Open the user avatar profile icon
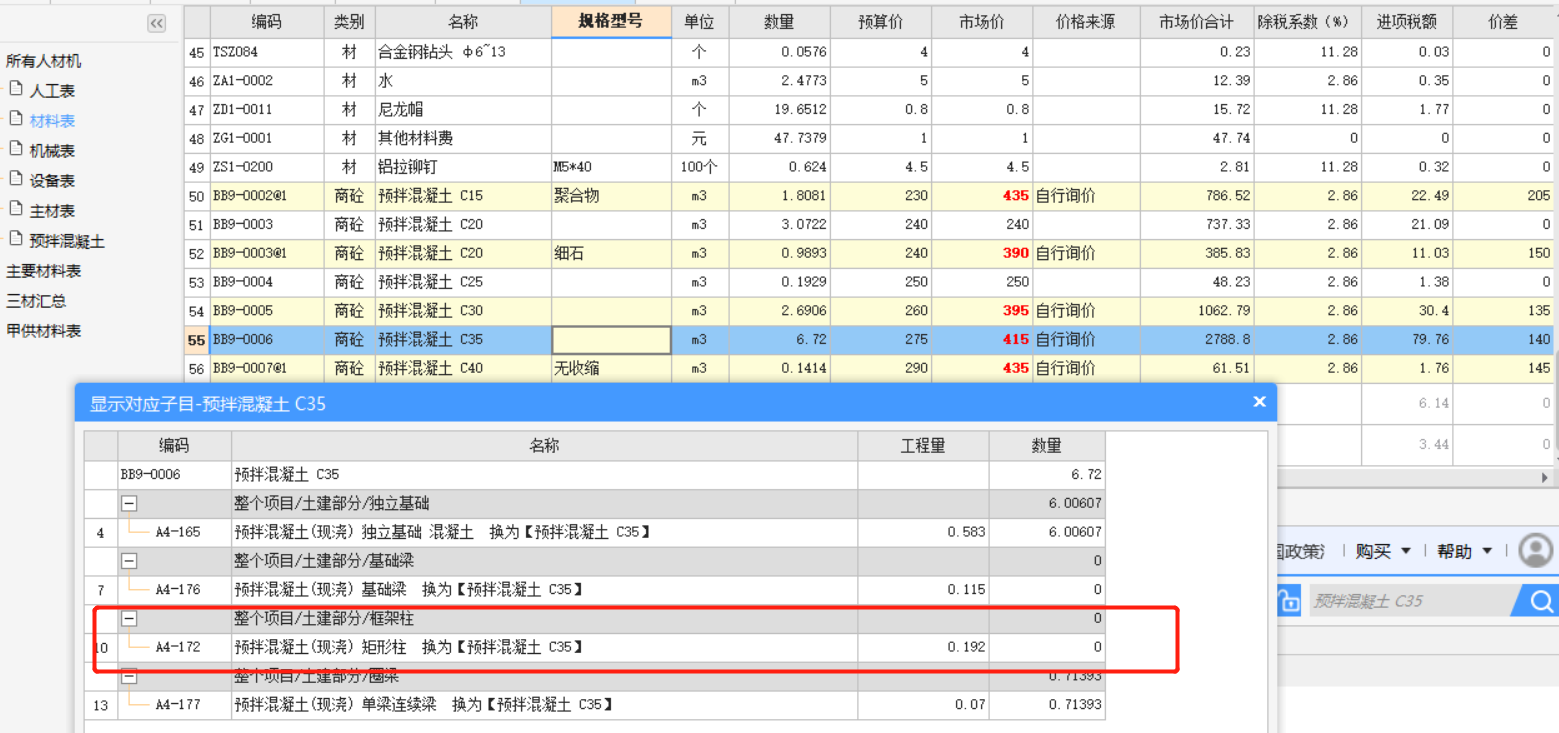The image size is (1559, 733). (1536, 550)
